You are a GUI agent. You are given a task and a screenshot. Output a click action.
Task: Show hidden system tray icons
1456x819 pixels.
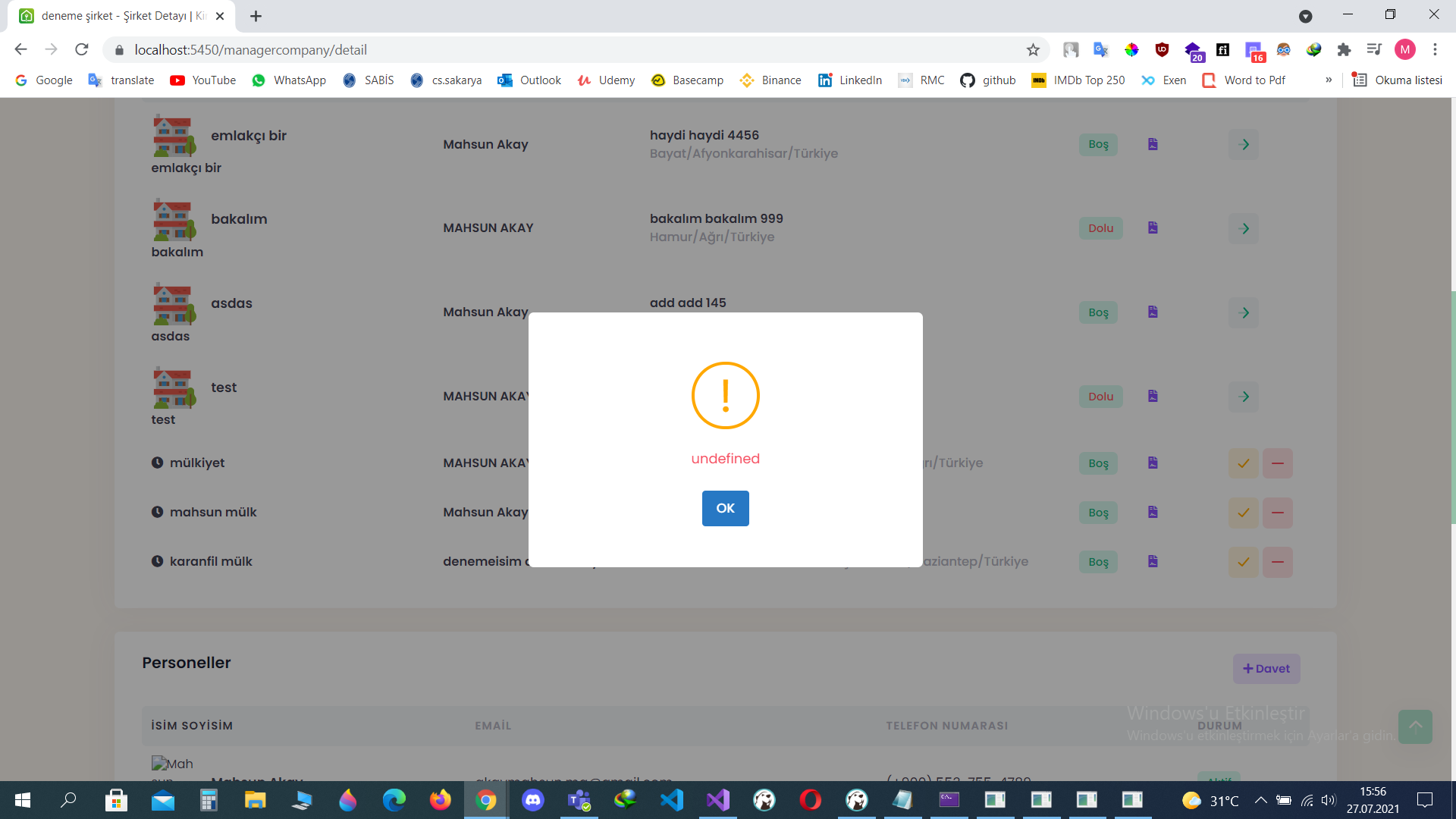click(x=1260, y=800)
